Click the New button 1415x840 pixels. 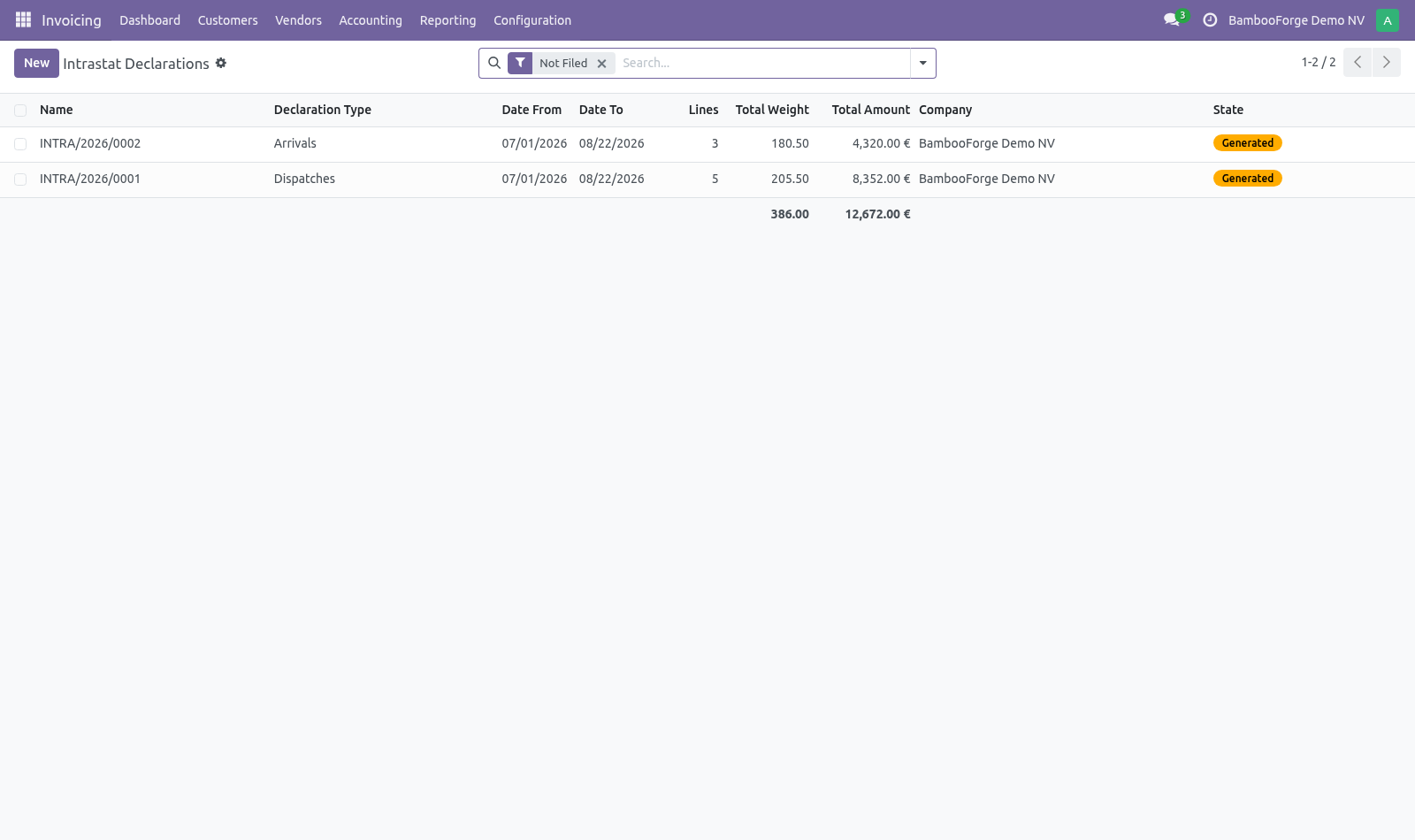point(36,63)
